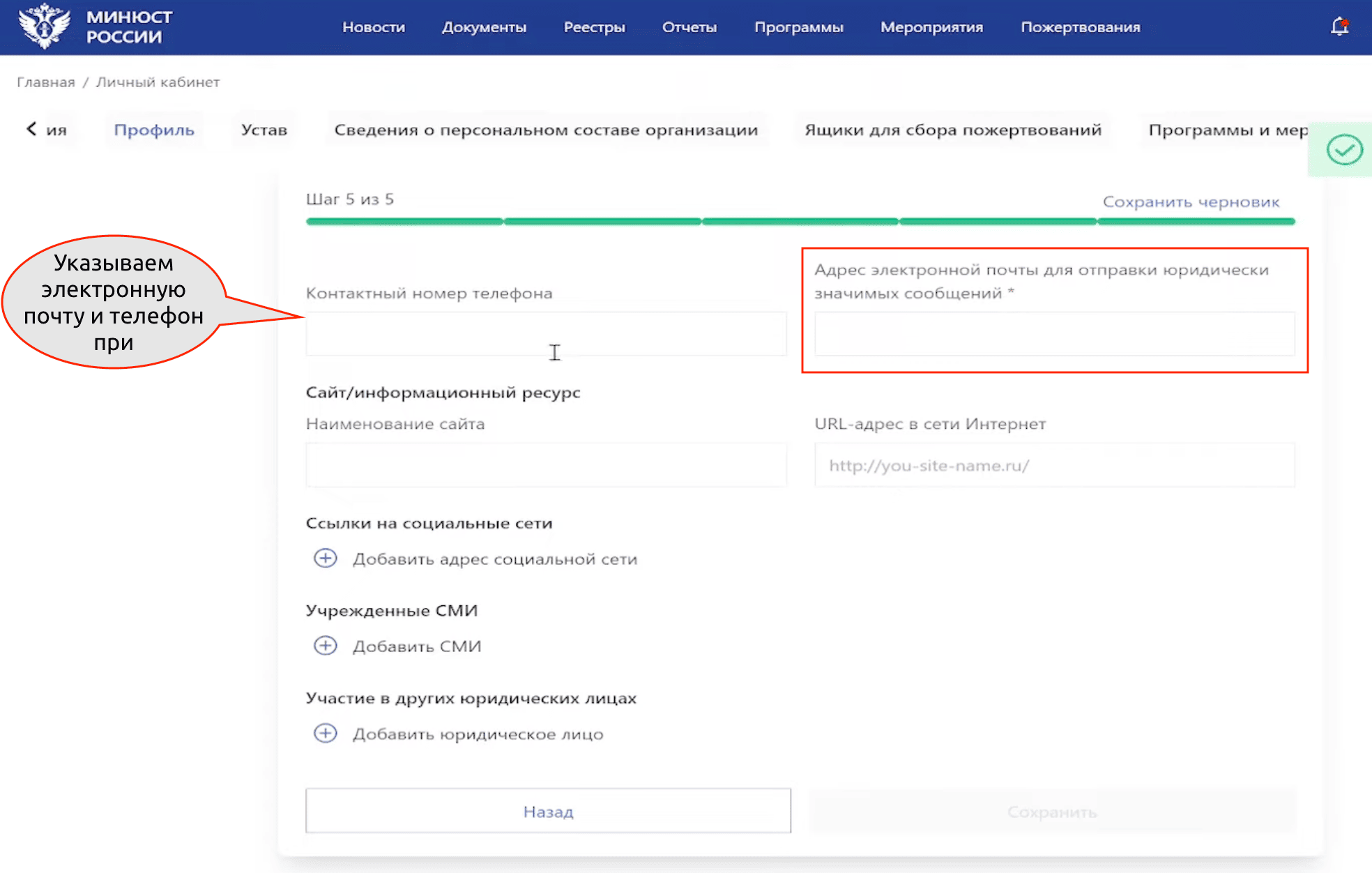Click the step 5 of 5 progress bar segment
1372x873 pixels.
pyautogui.click(x=1196, y=222)
